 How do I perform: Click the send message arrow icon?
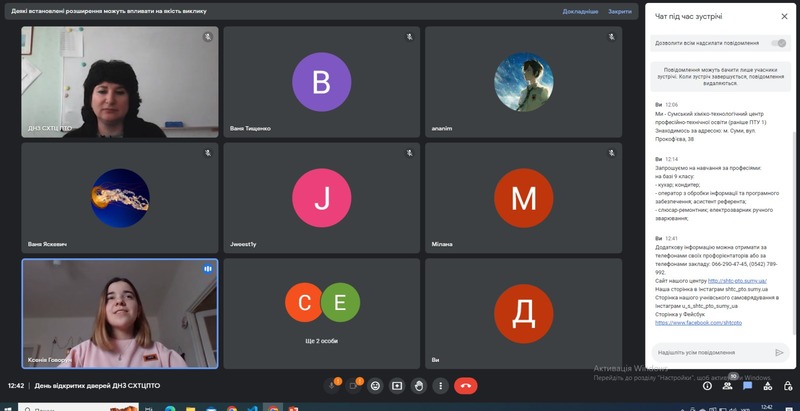(779, 352)
